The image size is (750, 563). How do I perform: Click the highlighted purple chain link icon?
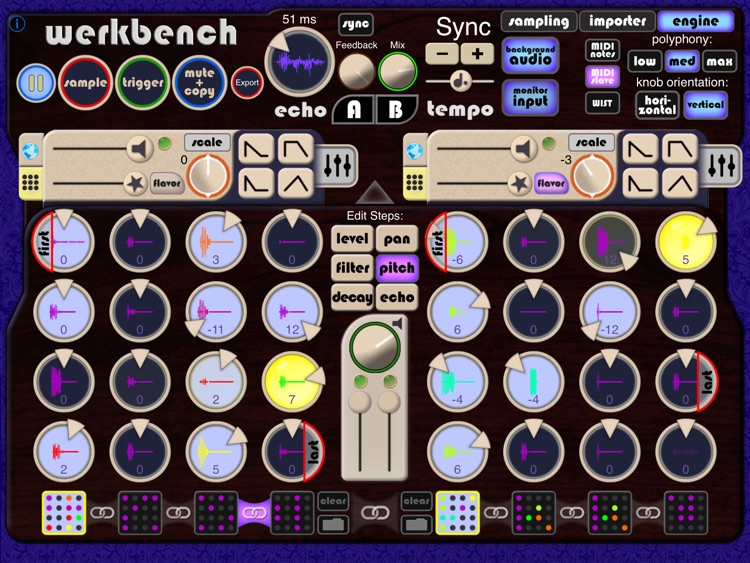[x=254, y=513]
